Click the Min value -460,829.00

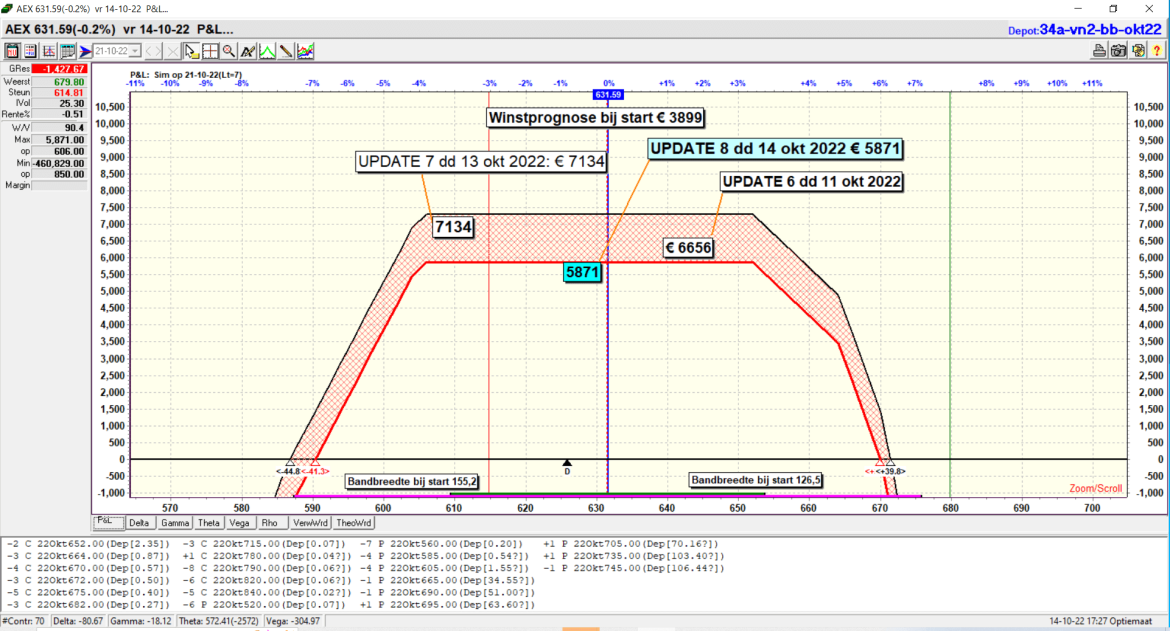(60, 163)
